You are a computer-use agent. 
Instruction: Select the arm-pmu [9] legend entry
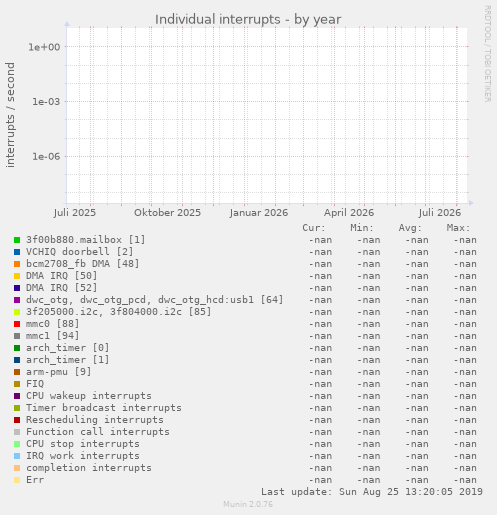pos(59,372)
